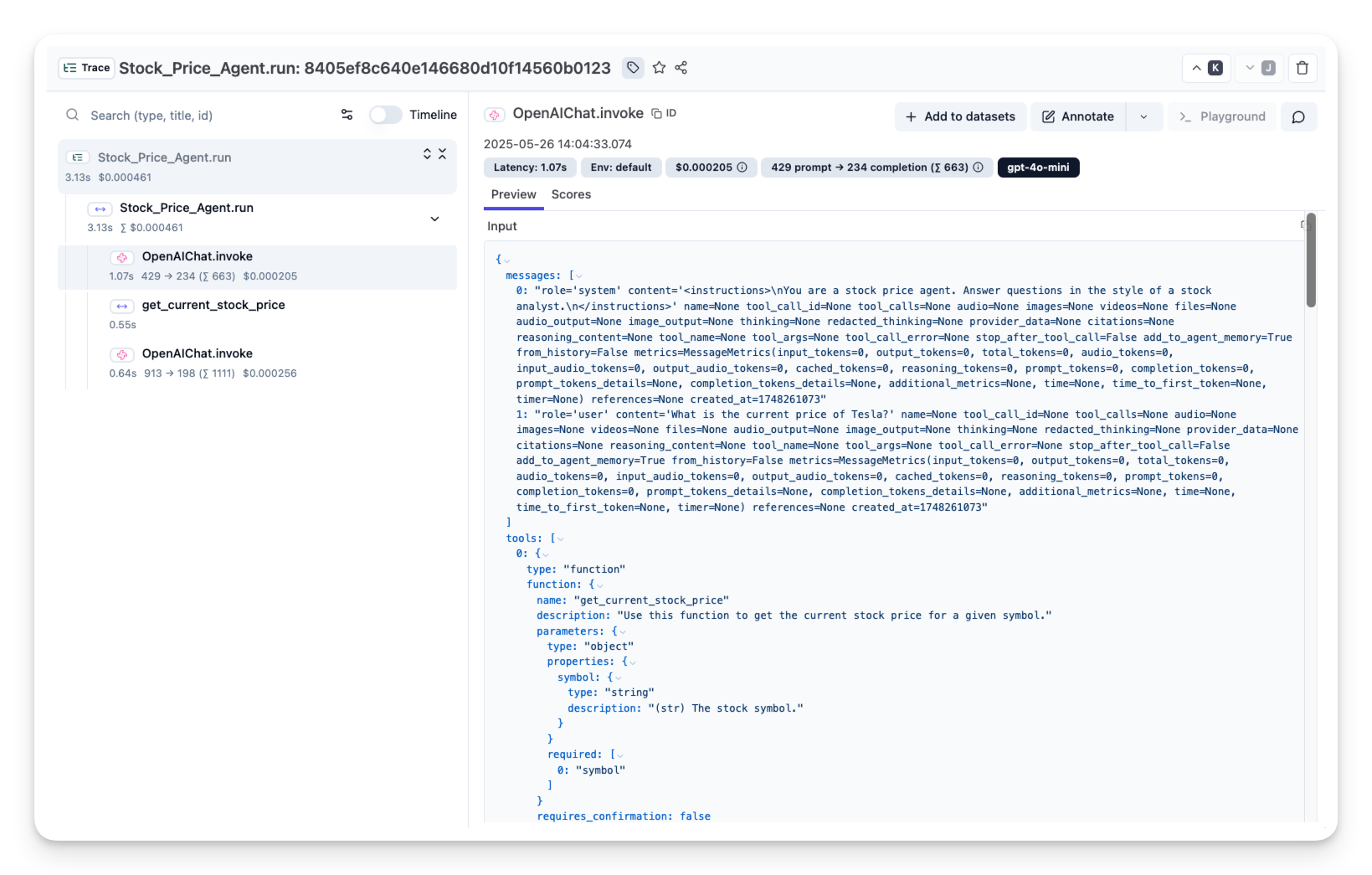This screenshot has width=1372, height=875.
Task: Switch to the Preview tab
Action: pyautogui.click(x=513, y=194)
